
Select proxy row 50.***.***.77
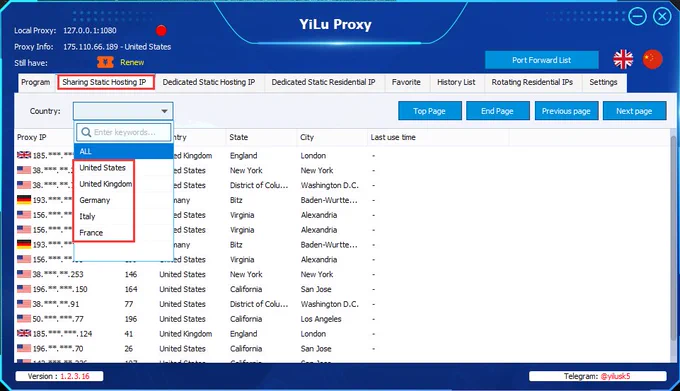(x=343, y=319)
